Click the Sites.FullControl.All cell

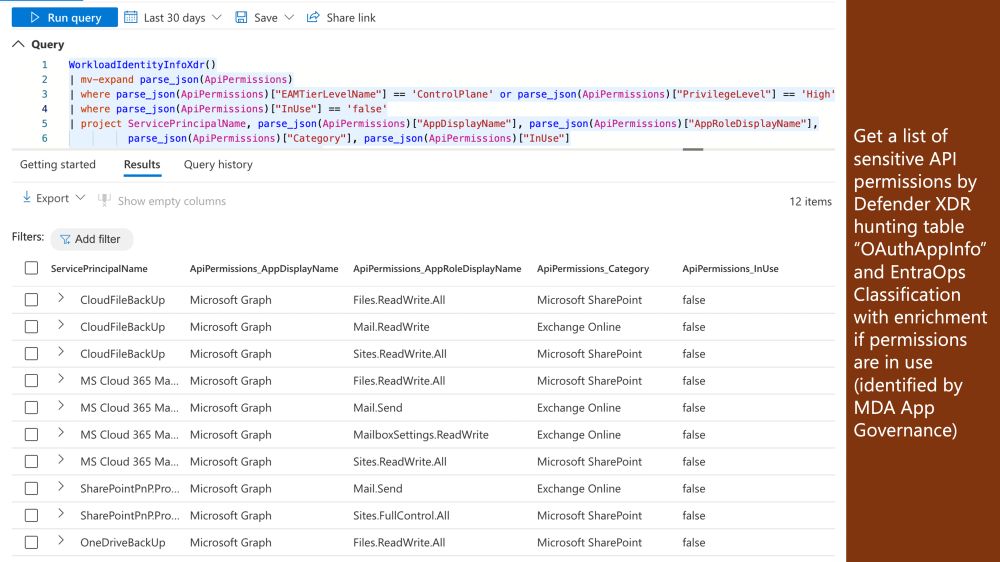401,515
